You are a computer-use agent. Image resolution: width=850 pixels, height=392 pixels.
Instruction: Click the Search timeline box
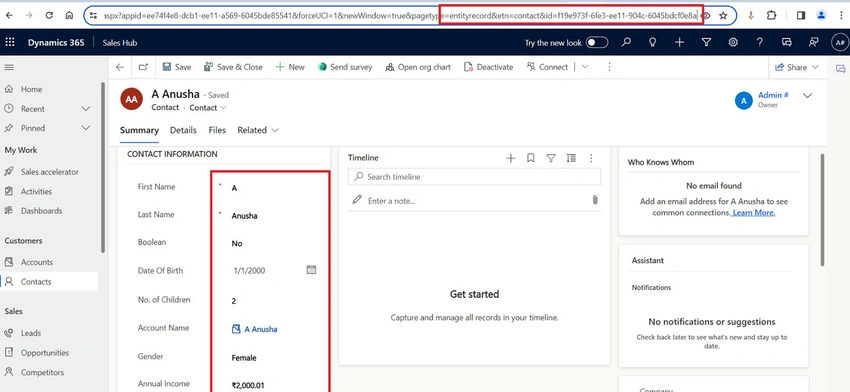(x=474, y=177)
